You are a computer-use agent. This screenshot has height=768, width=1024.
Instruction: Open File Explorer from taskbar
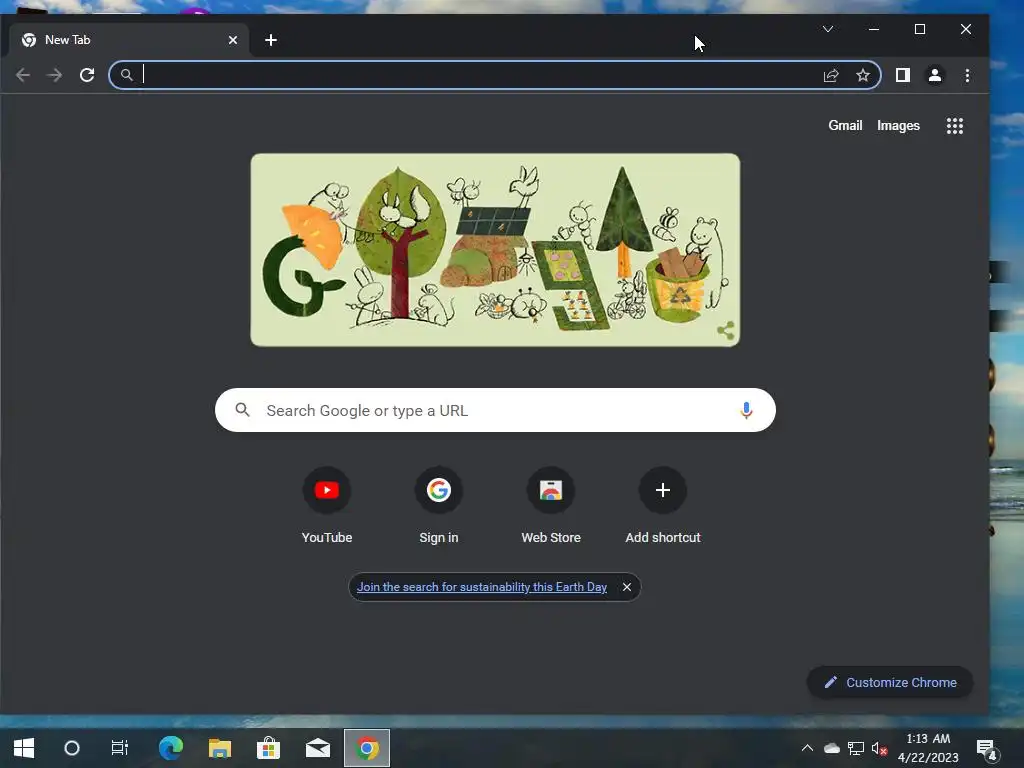pyautogui.click(x=220, y=748)
